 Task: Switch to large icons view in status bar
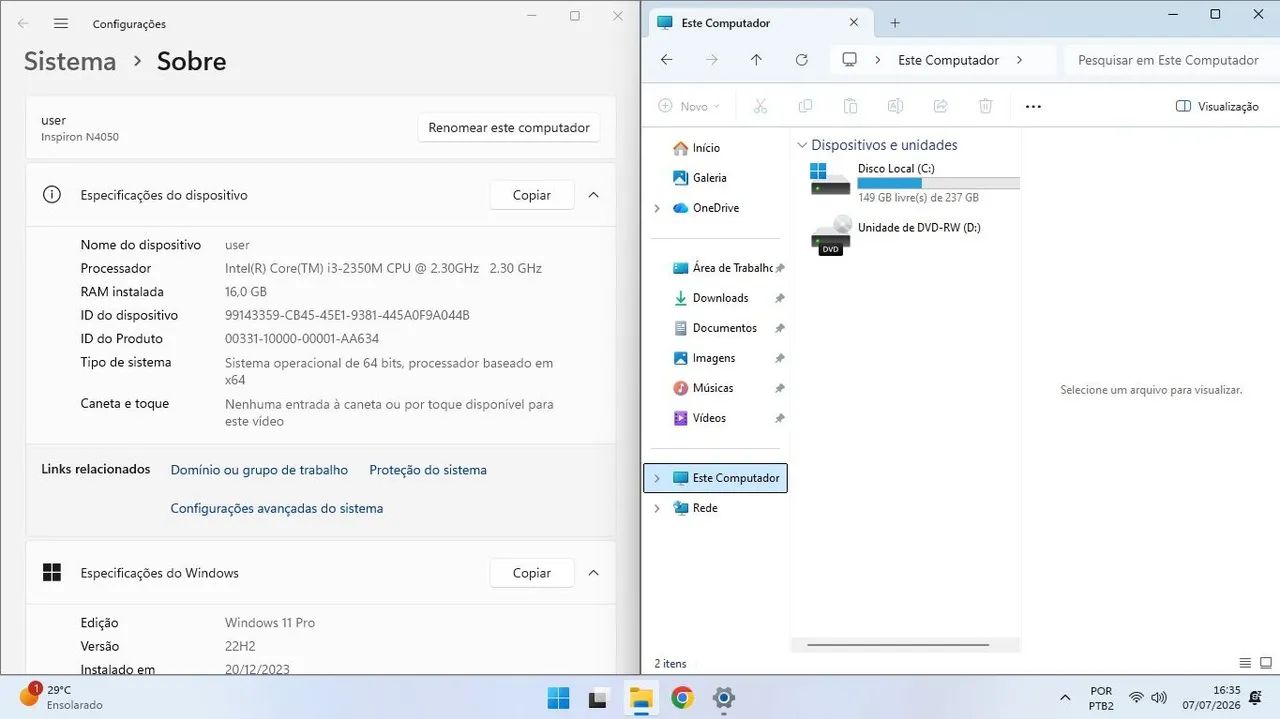coord(1266,663)
